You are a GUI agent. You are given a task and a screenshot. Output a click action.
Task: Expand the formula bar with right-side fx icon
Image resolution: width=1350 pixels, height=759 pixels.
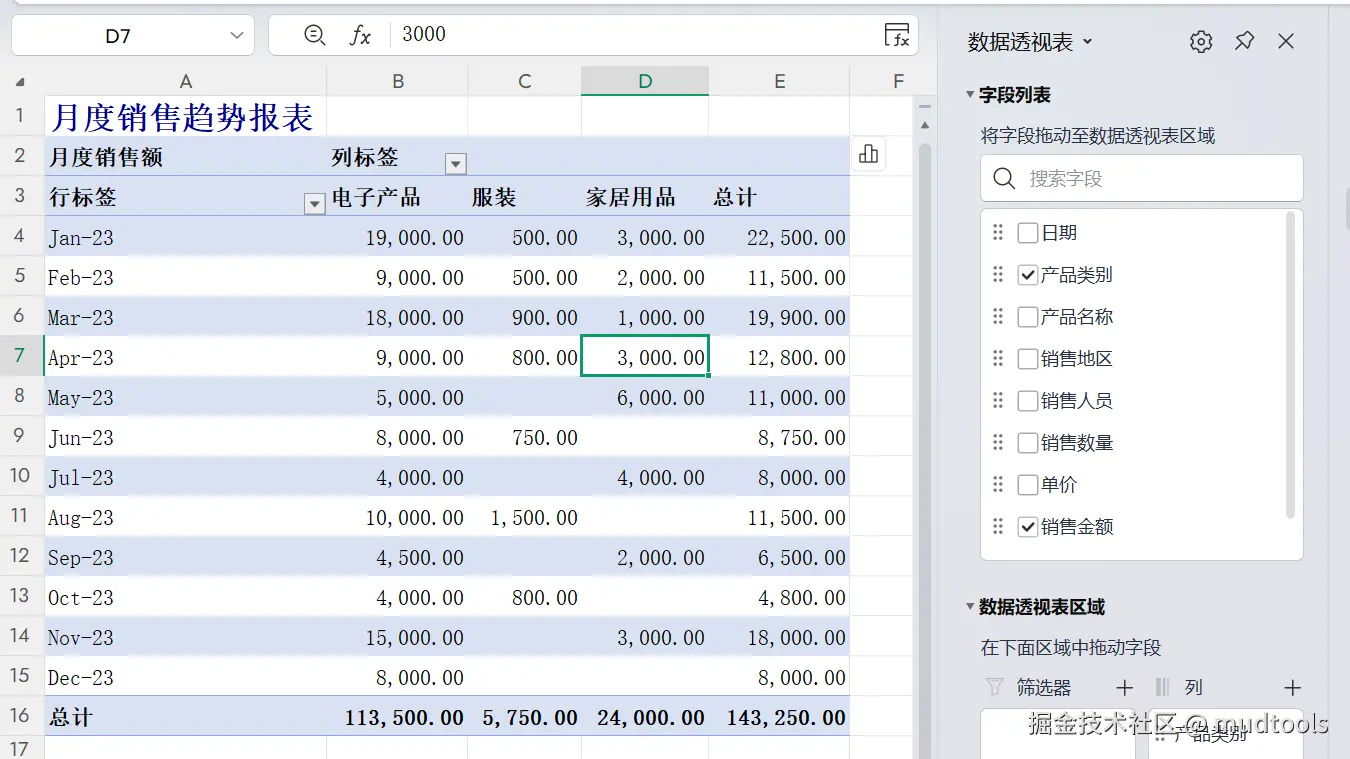click(897, 35)
